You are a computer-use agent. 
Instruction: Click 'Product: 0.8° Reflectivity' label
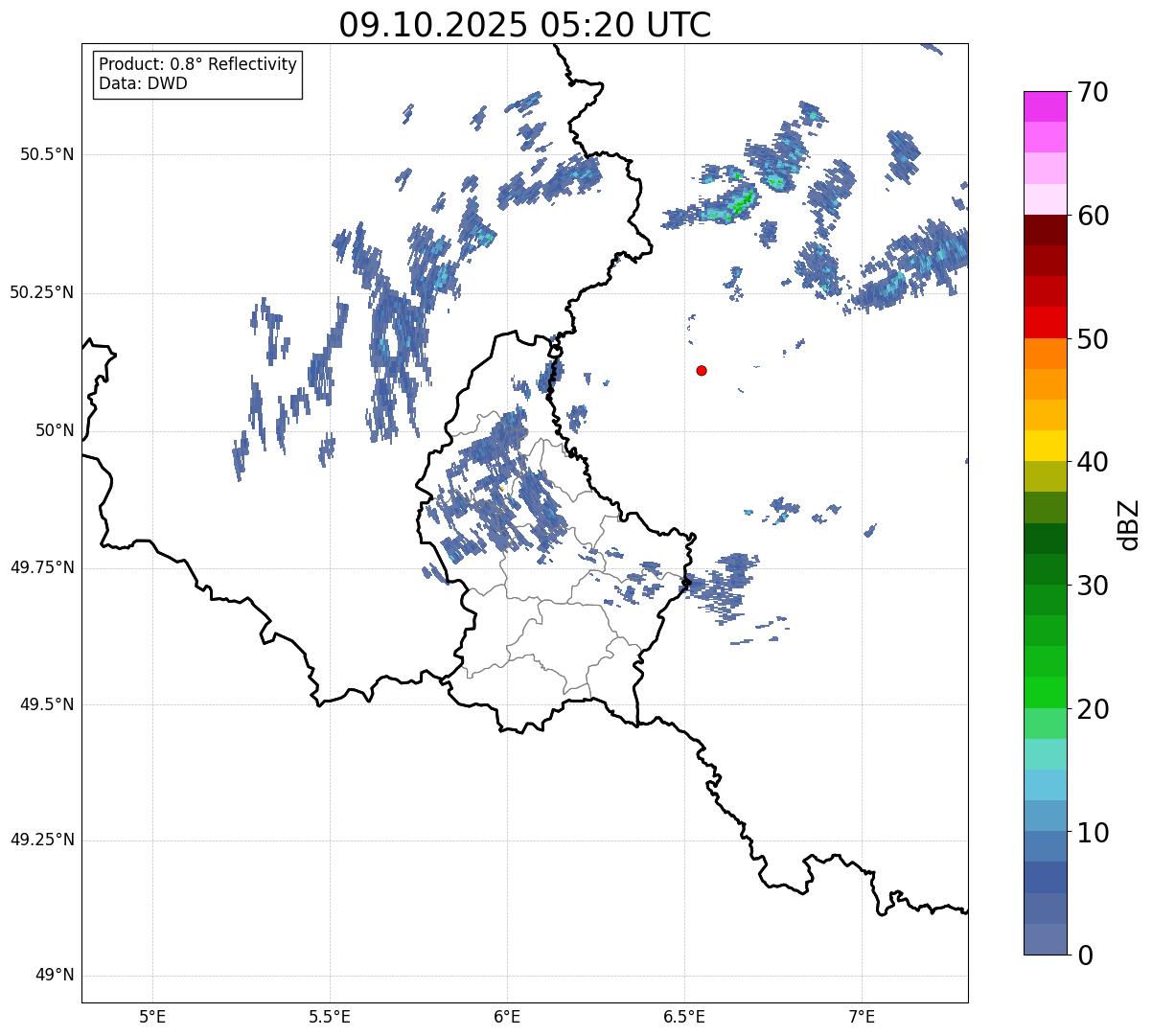(x=198, y=64)
